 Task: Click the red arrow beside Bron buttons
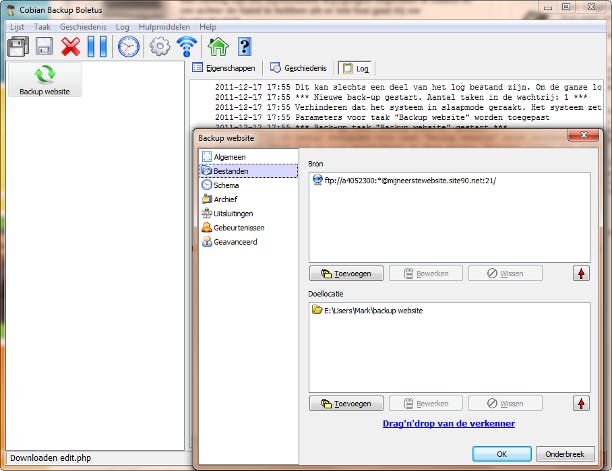tap(581, 274)
